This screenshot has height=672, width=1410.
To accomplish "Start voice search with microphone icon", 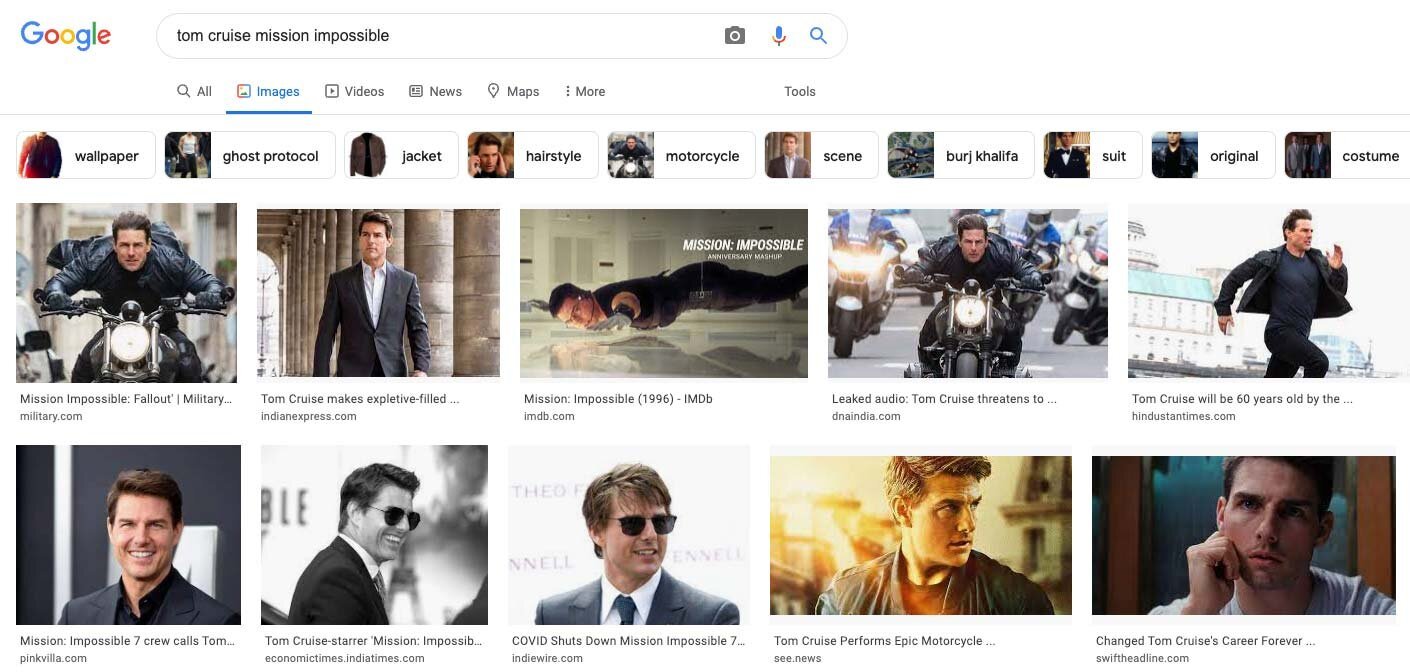I will pyautogui.click(x=778, y=36).
